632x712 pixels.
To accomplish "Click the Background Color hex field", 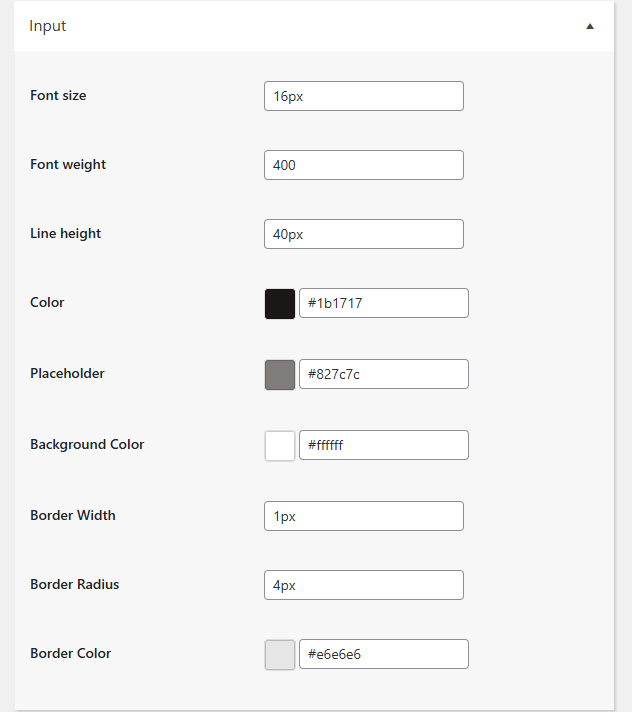I will [384, 446].
